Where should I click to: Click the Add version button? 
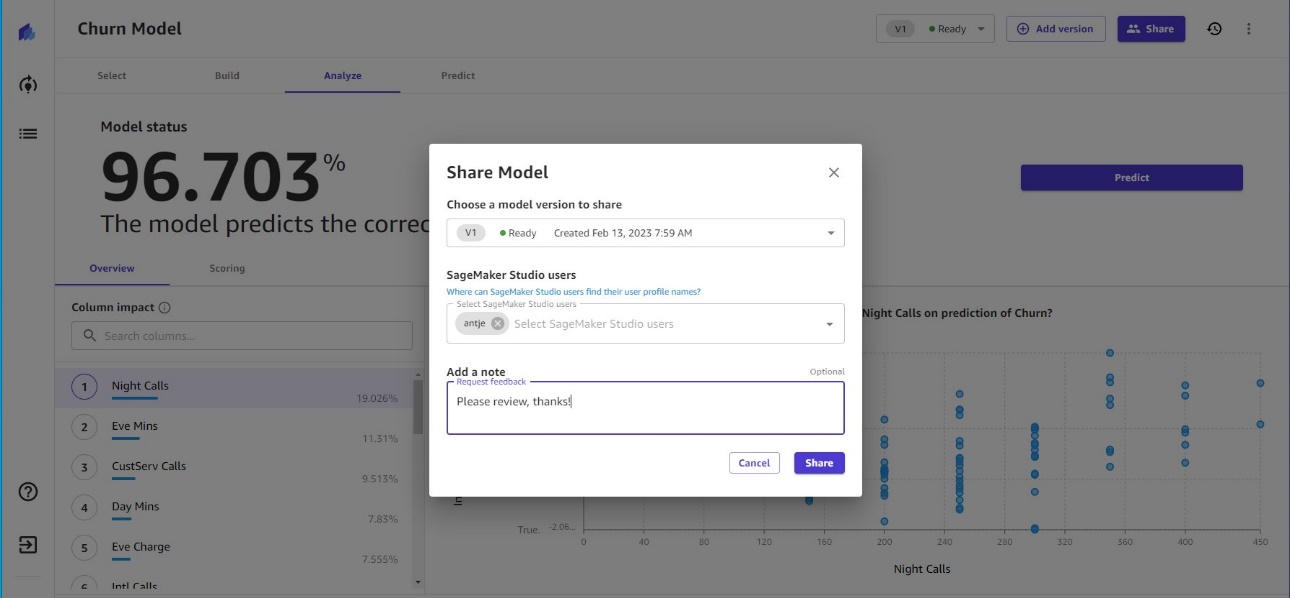[x=1056, y=29]
